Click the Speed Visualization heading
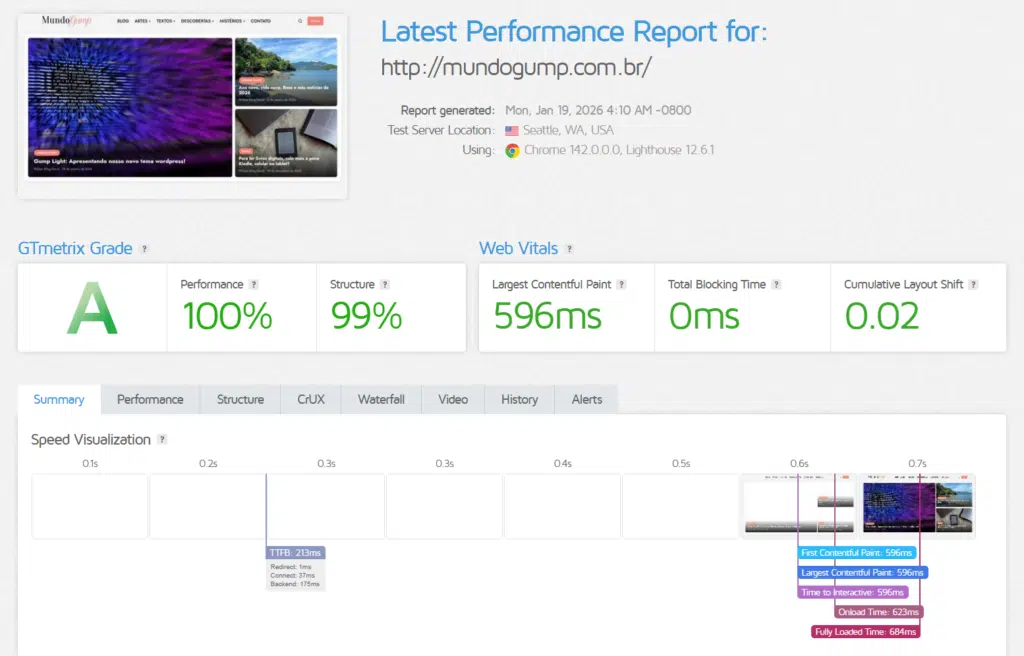The width and height of the screenshot is (1024, 656). tap(91, 440)
